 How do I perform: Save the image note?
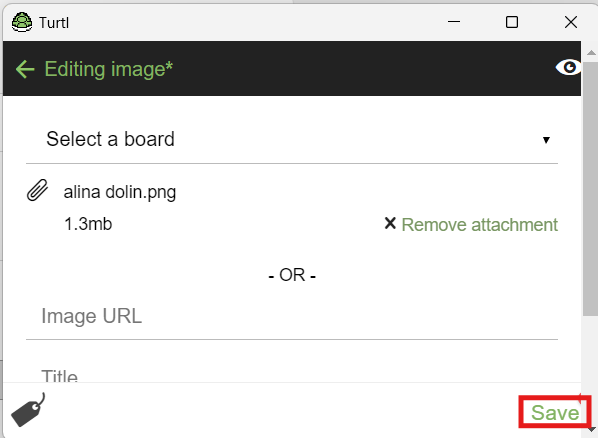coord(555,412)
